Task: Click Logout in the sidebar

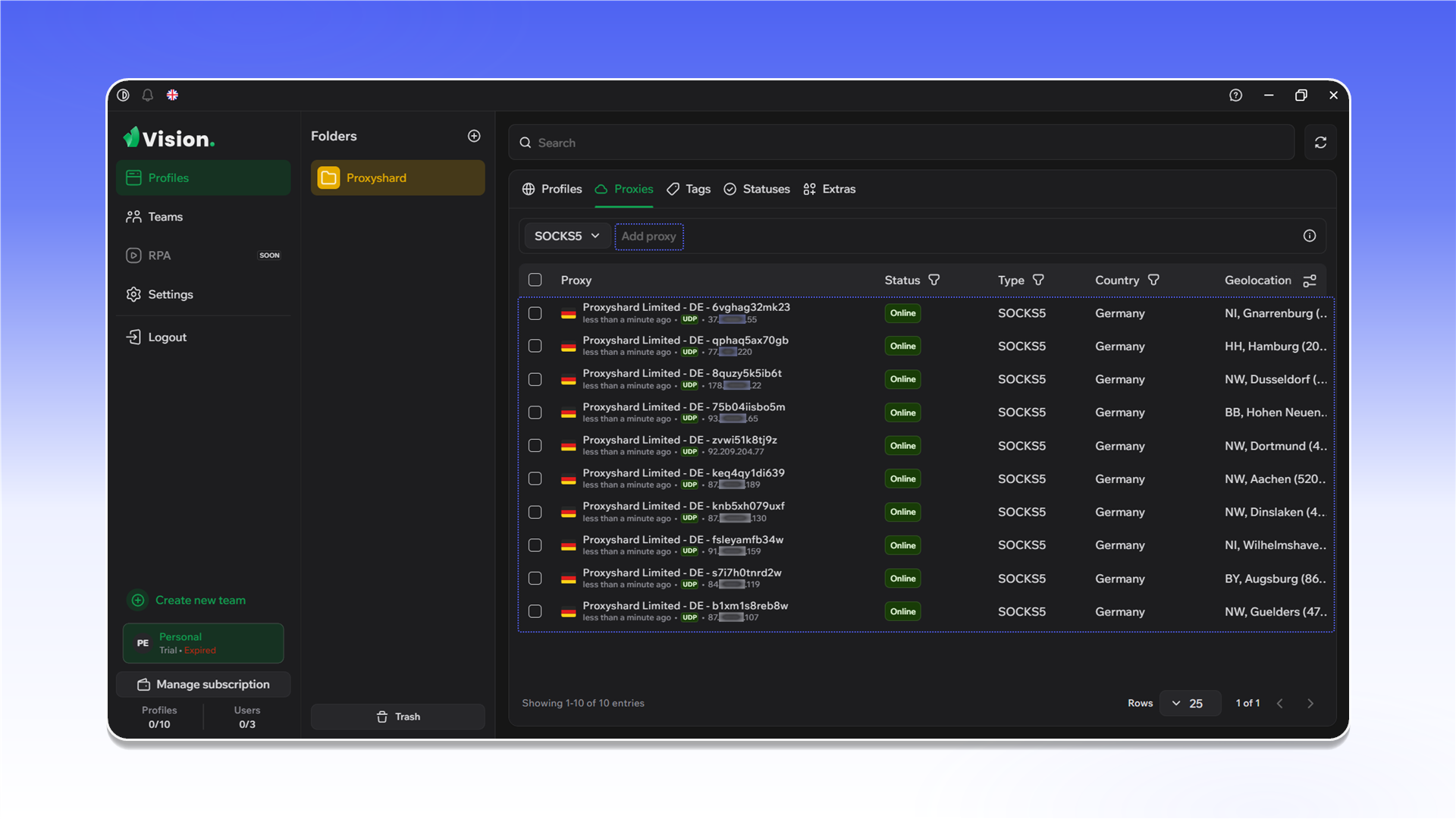Action: [x=203, y=337]
